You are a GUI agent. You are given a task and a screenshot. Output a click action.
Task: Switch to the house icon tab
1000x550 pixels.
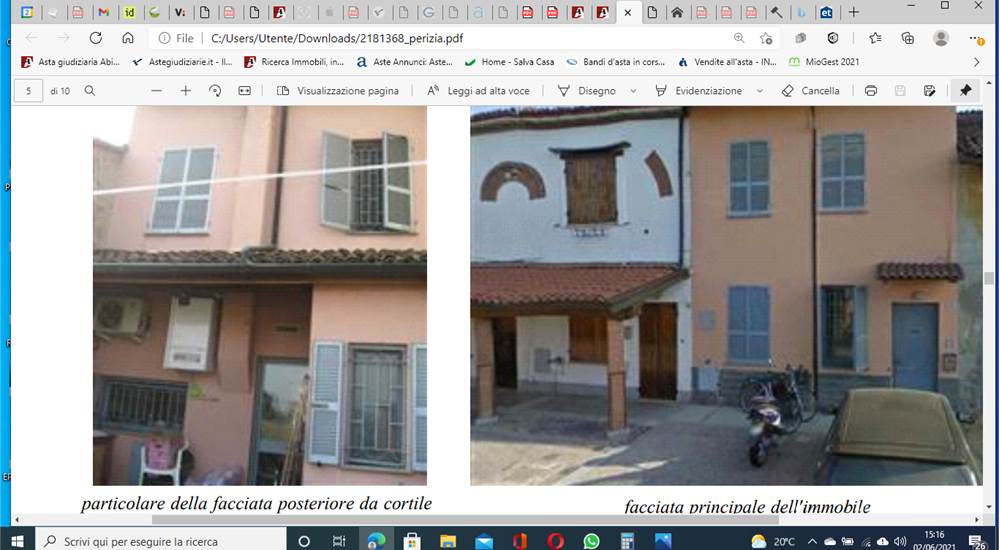pyautogui.click(x=677, y=12)
